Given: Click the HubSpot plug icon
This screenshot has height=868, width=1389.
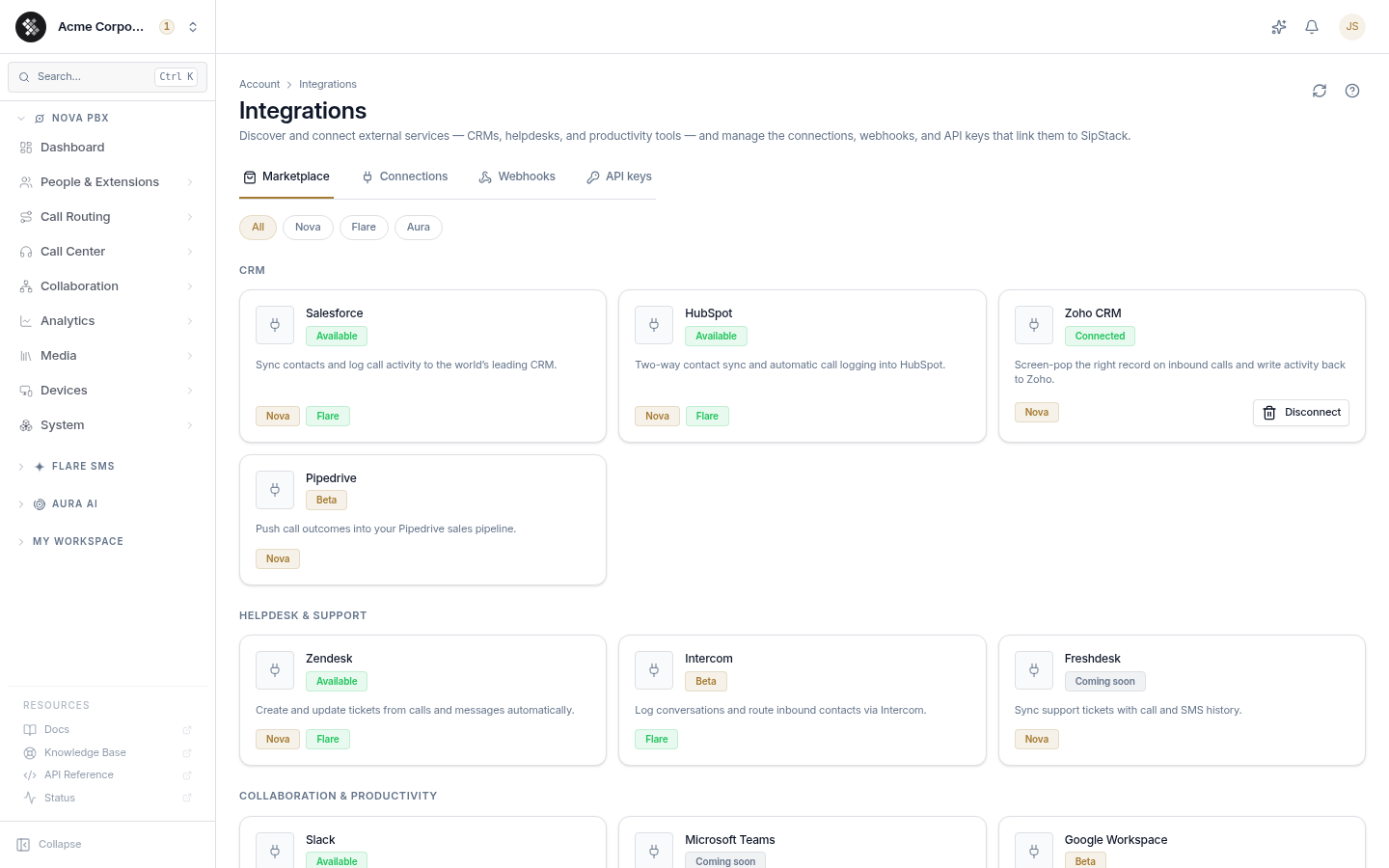Looking at the screenshot, I should click(654, 325).
